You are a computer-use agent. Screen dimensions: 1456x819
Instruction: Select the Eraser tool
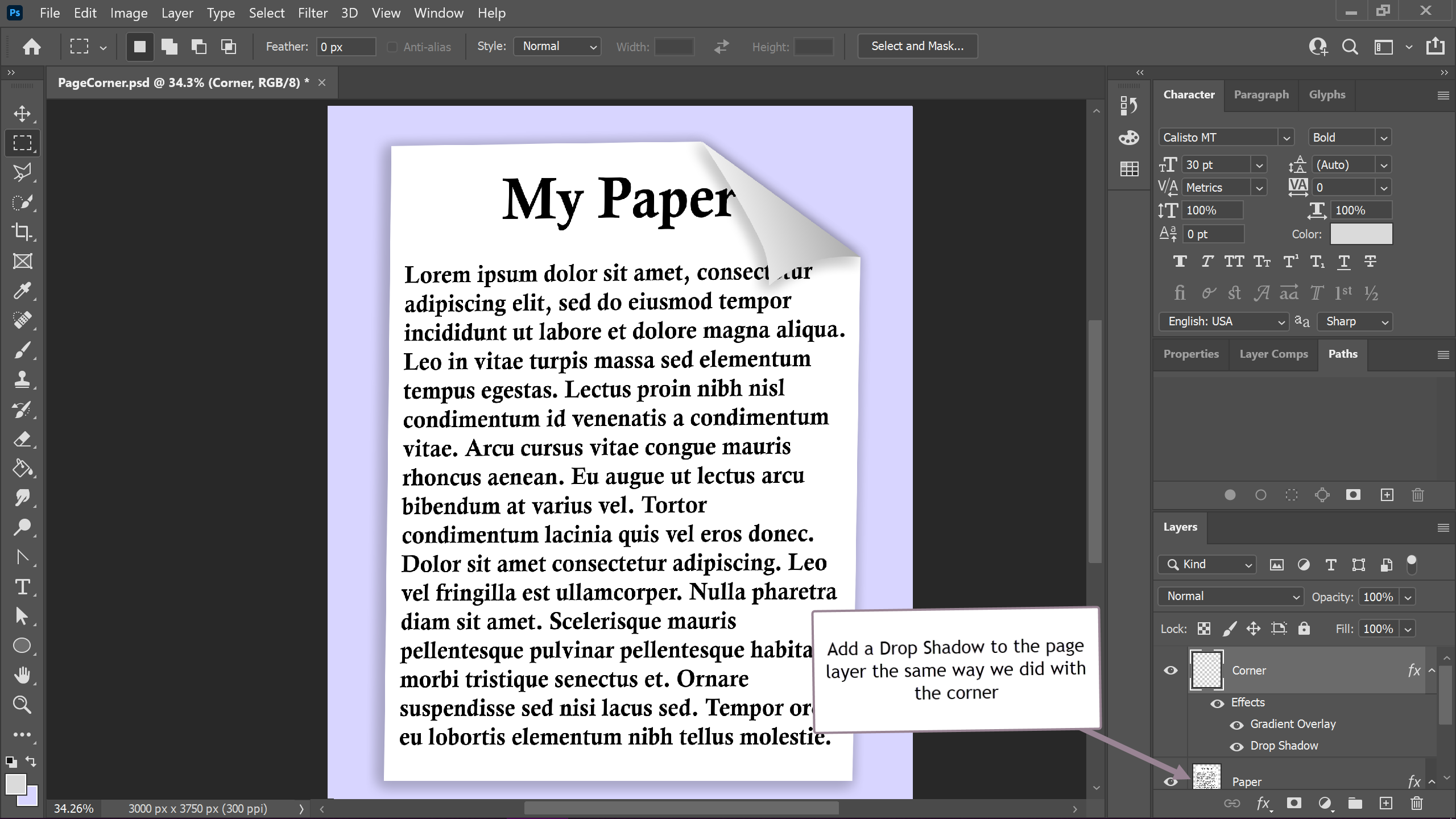(x=22, y=439)
